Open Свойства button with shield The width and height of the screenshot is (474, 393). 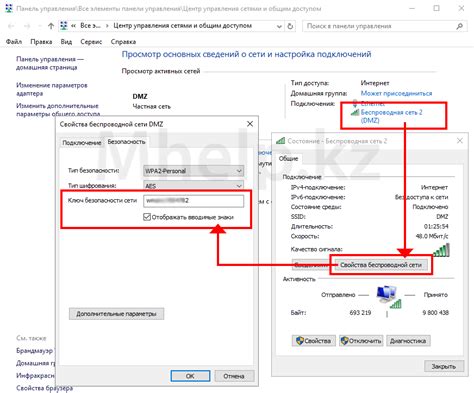[x=313, y=341]
